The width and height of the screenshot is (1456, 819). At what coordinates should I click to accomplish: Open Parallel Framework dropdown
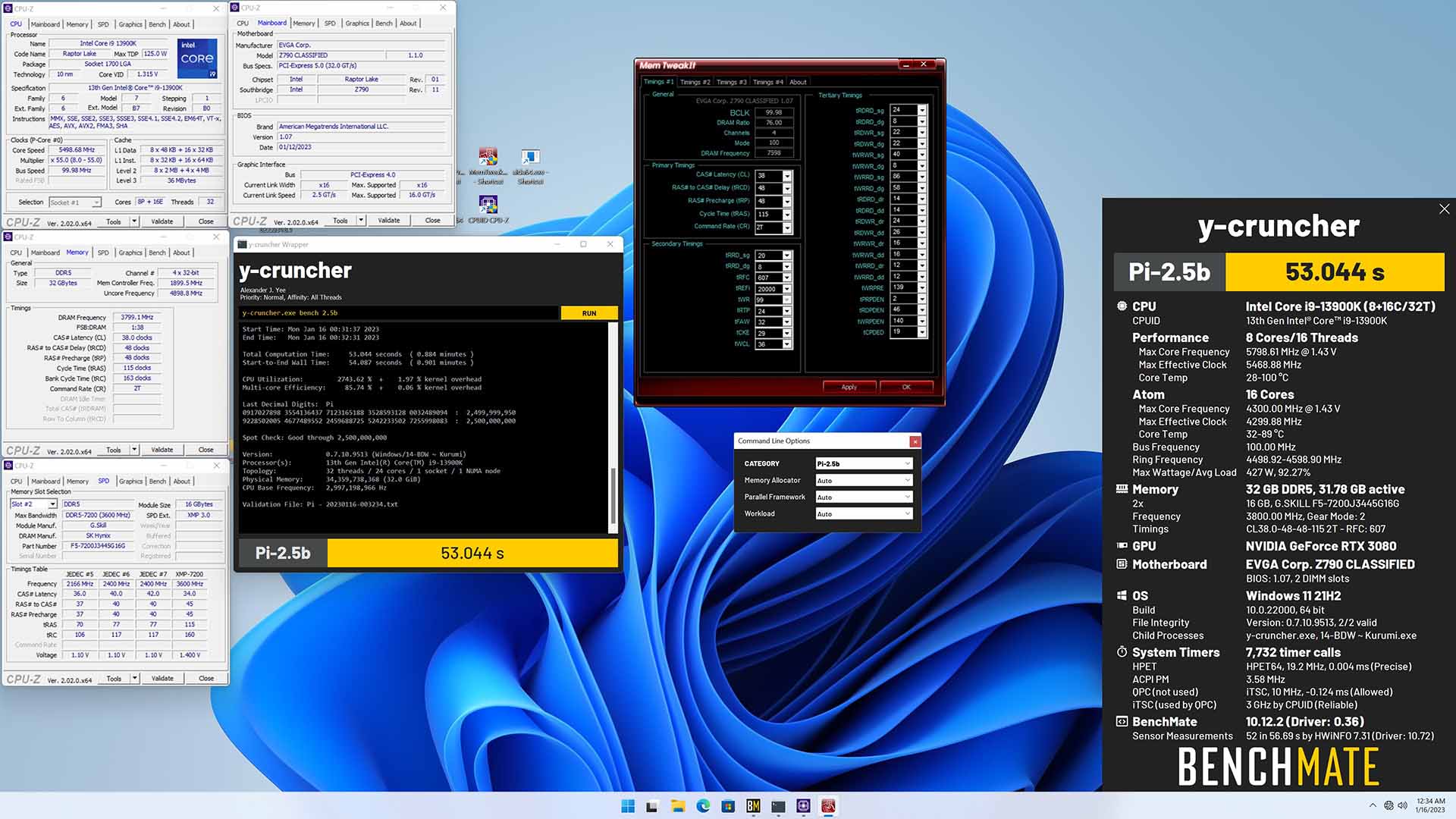click(863, 497)
